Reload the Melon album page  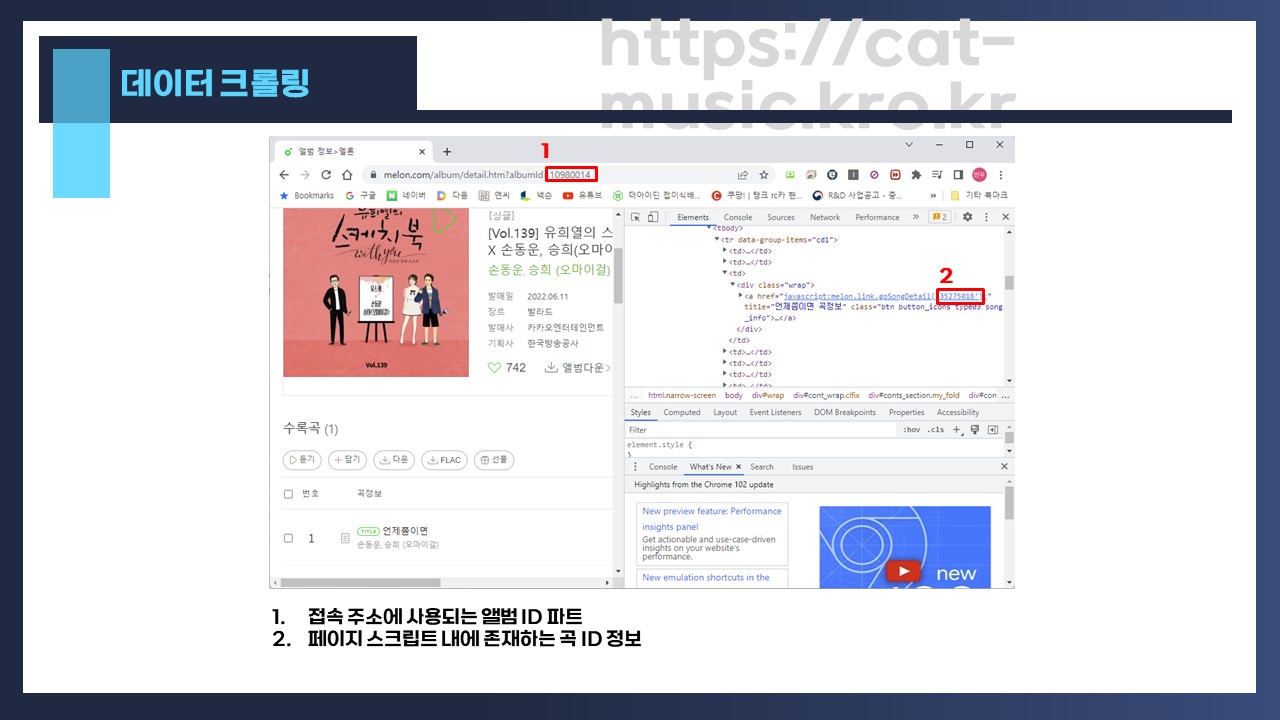(326, 174)
